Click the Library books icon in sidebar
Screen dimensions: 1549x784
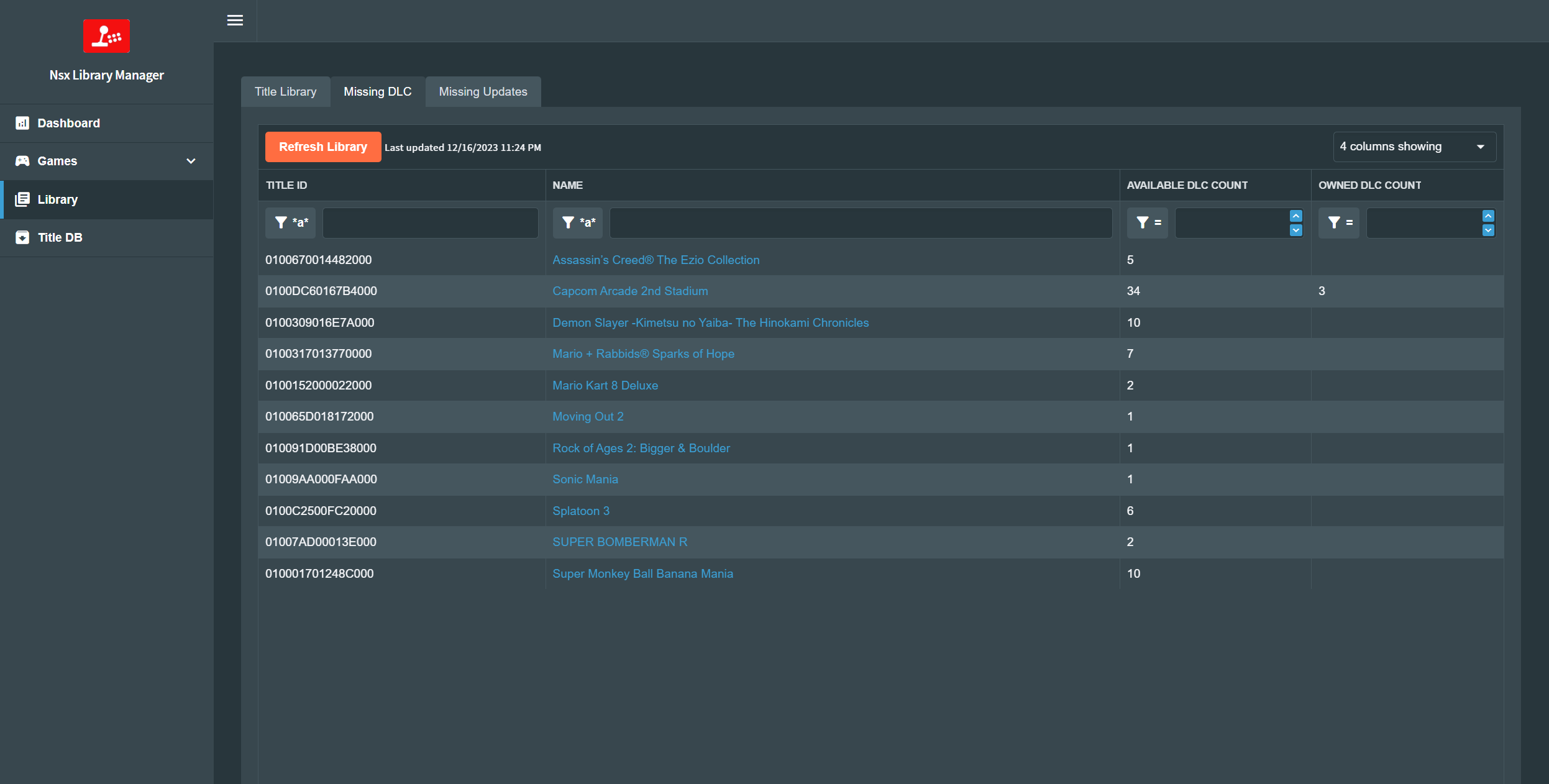tap(22, 199)
